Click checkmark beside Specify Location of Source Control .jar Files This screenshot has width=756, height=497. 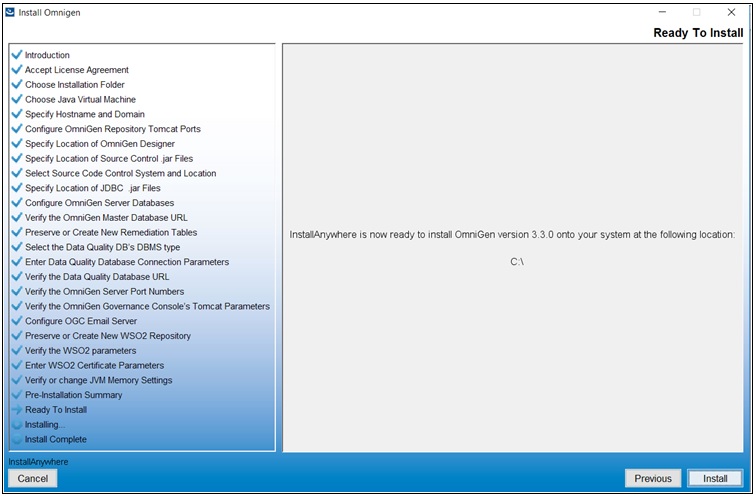(17, 158)
